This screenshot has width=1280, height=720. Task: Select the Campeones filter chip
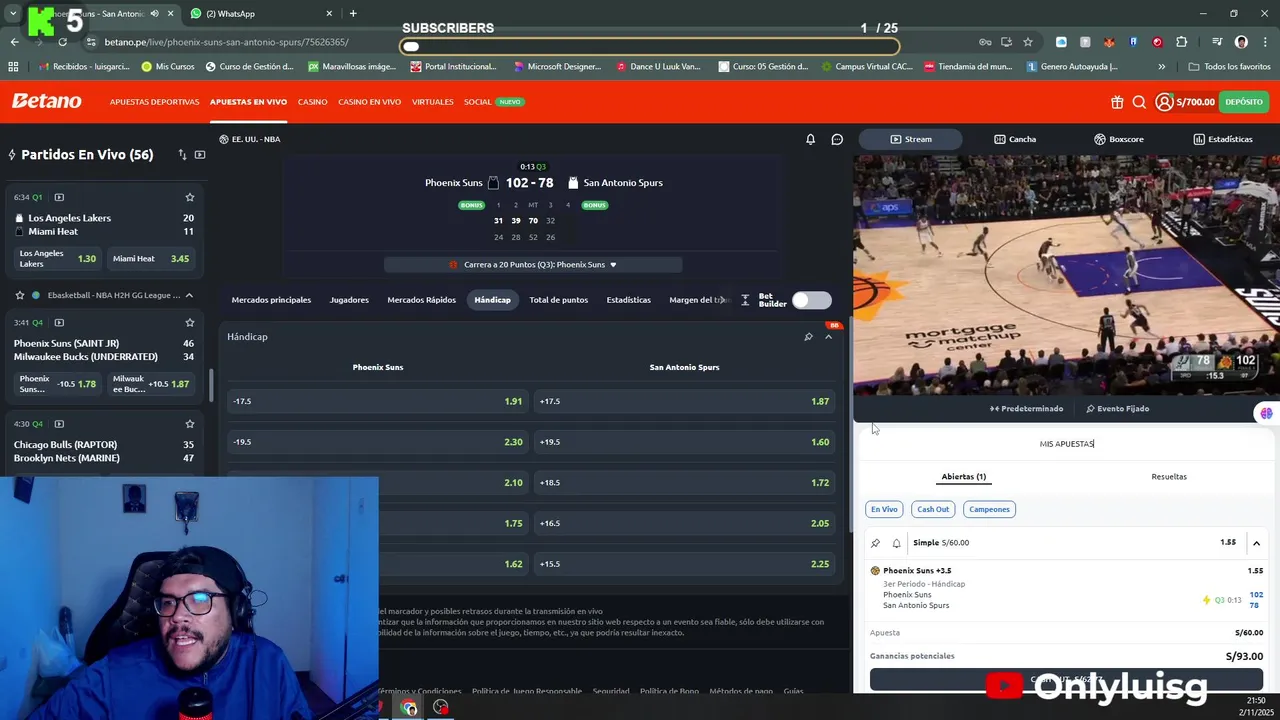pyautogui.click(x=989, y=509)
